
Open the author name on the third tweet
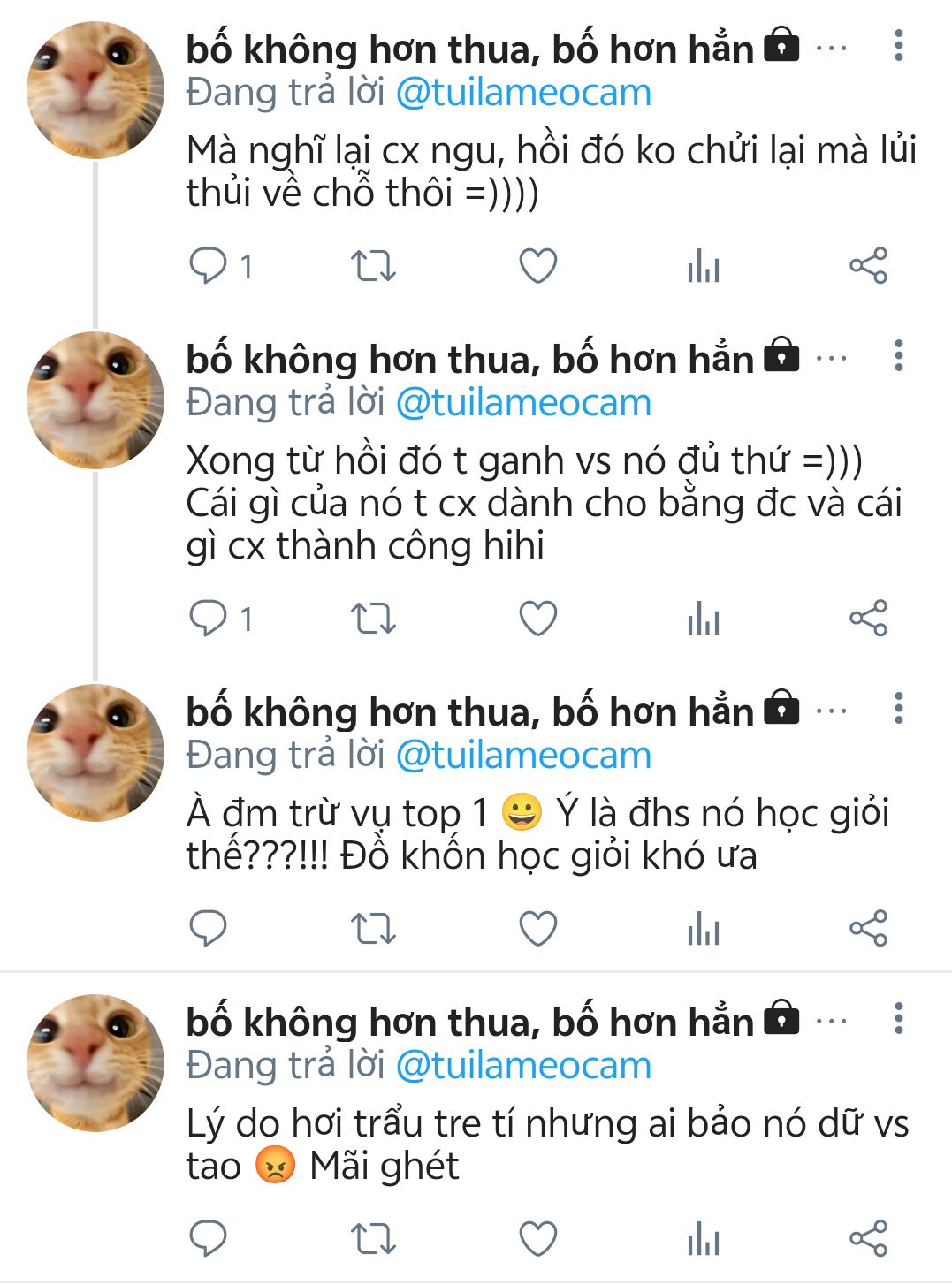(469, 712)
